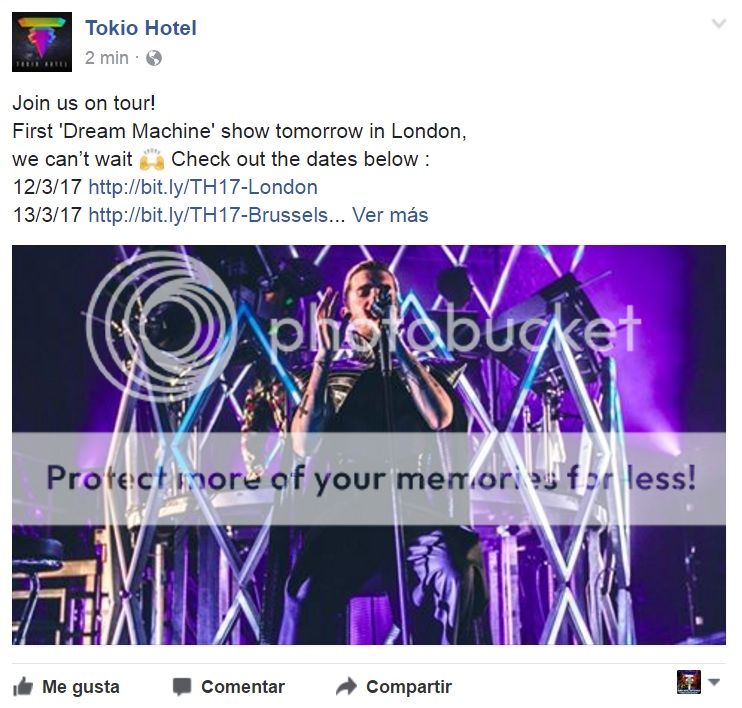Click the photobucket circular watermark logo
The image size is (742, 708).
coord(161,327)
